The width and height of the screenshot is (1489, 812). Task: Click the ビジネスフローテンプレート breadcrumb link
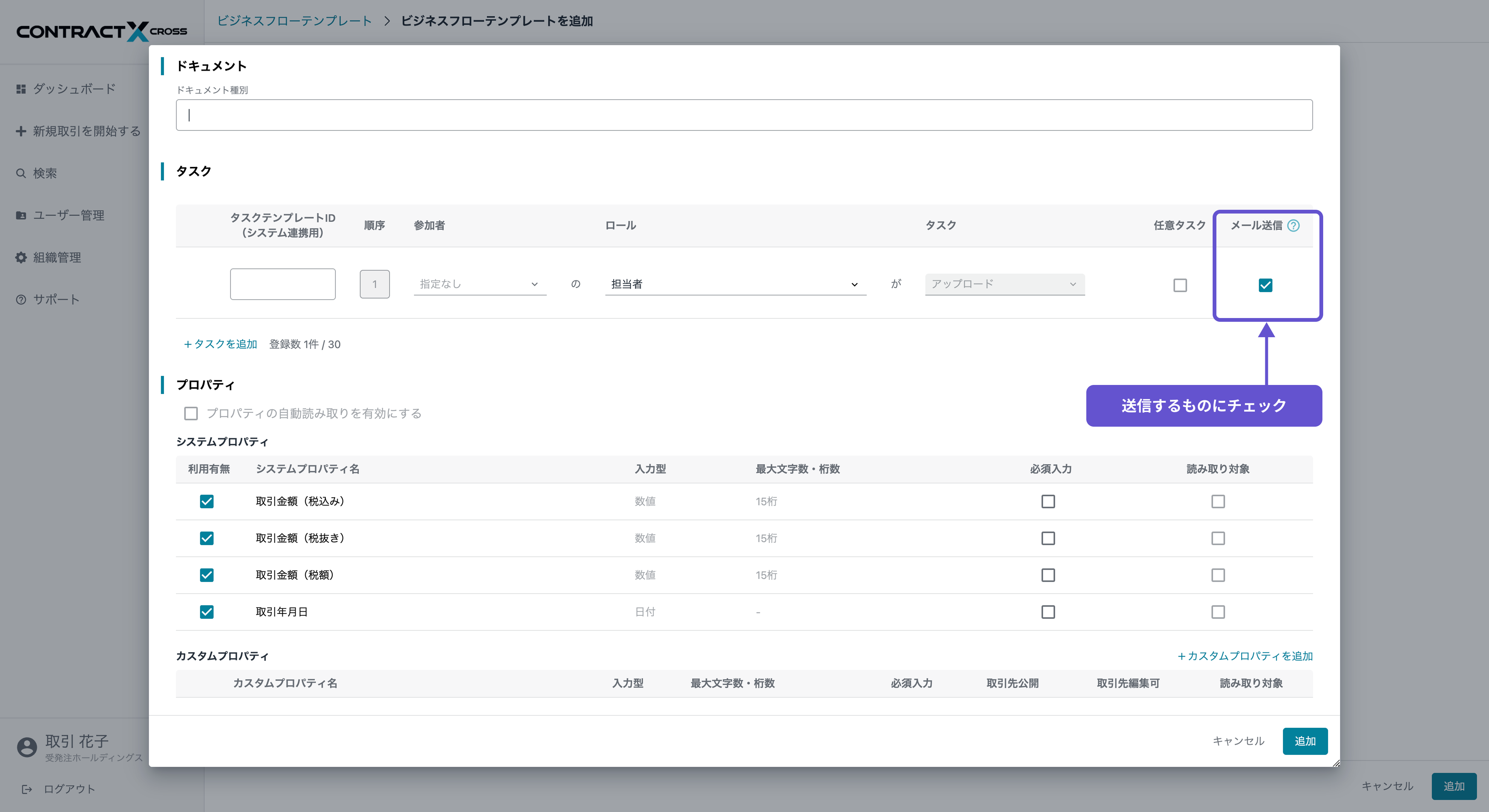[x=294, y=21]
